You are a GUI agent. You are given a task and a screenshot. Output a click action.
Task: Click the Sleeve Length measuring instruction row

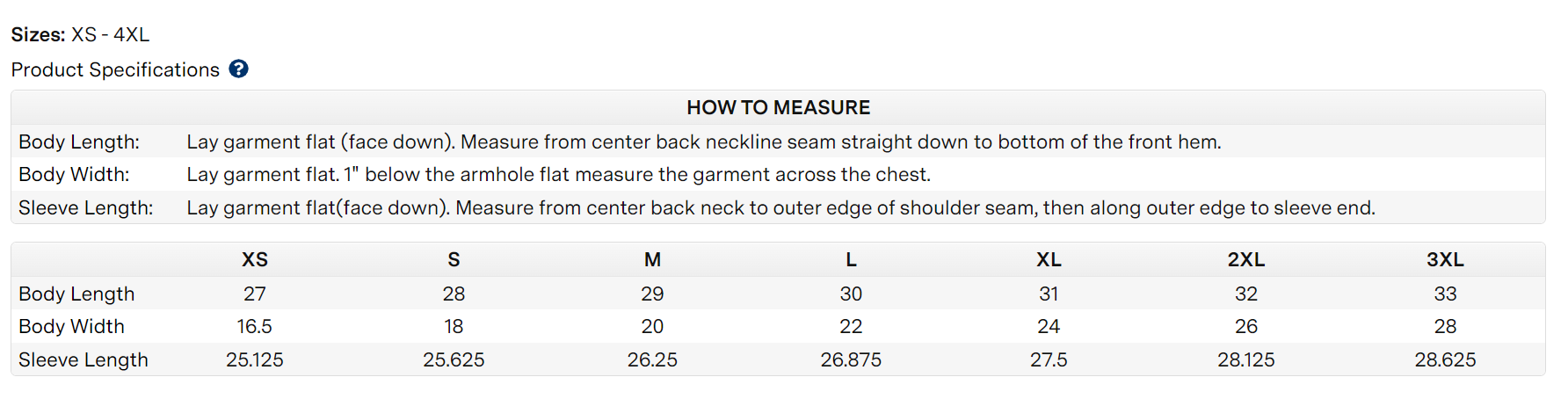pyautogui.click(x=778, y=207)
